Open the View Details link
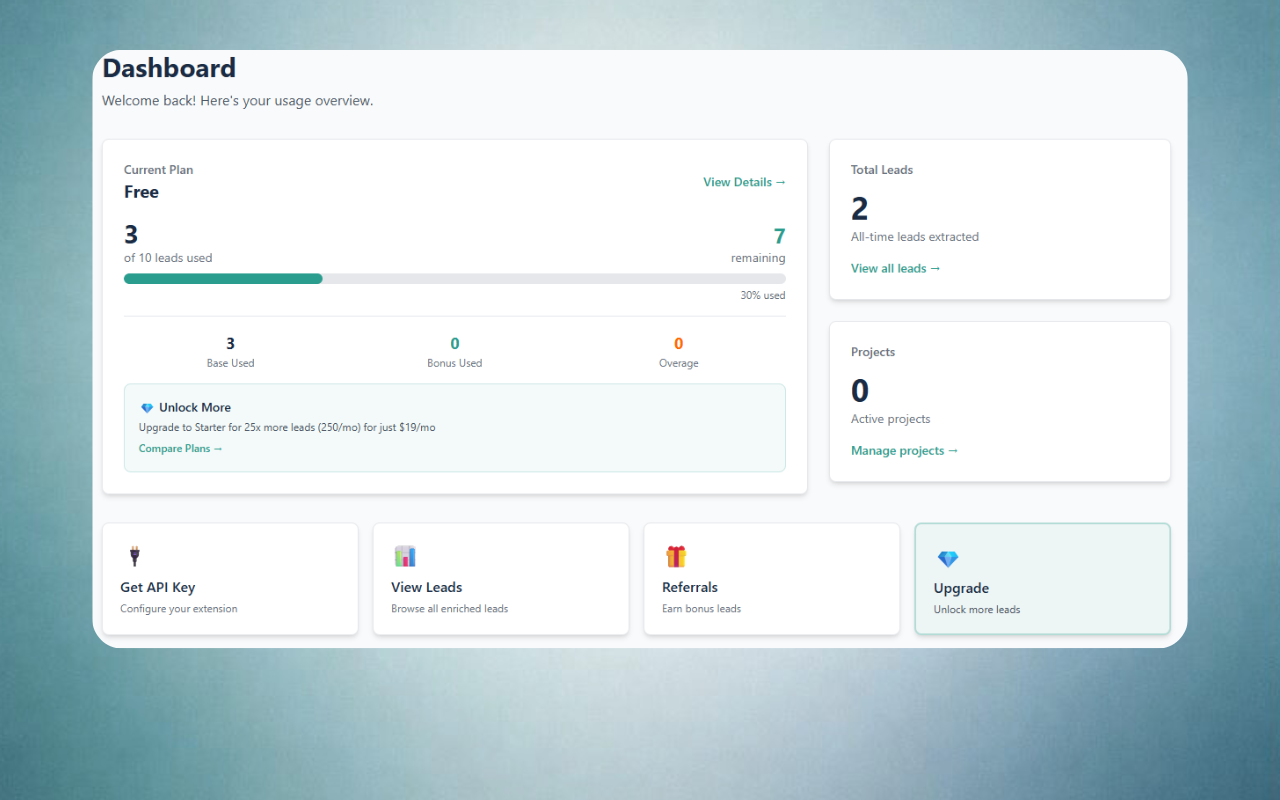The width and height of the screenshot is (1280, 800). [x=737, y=182]
